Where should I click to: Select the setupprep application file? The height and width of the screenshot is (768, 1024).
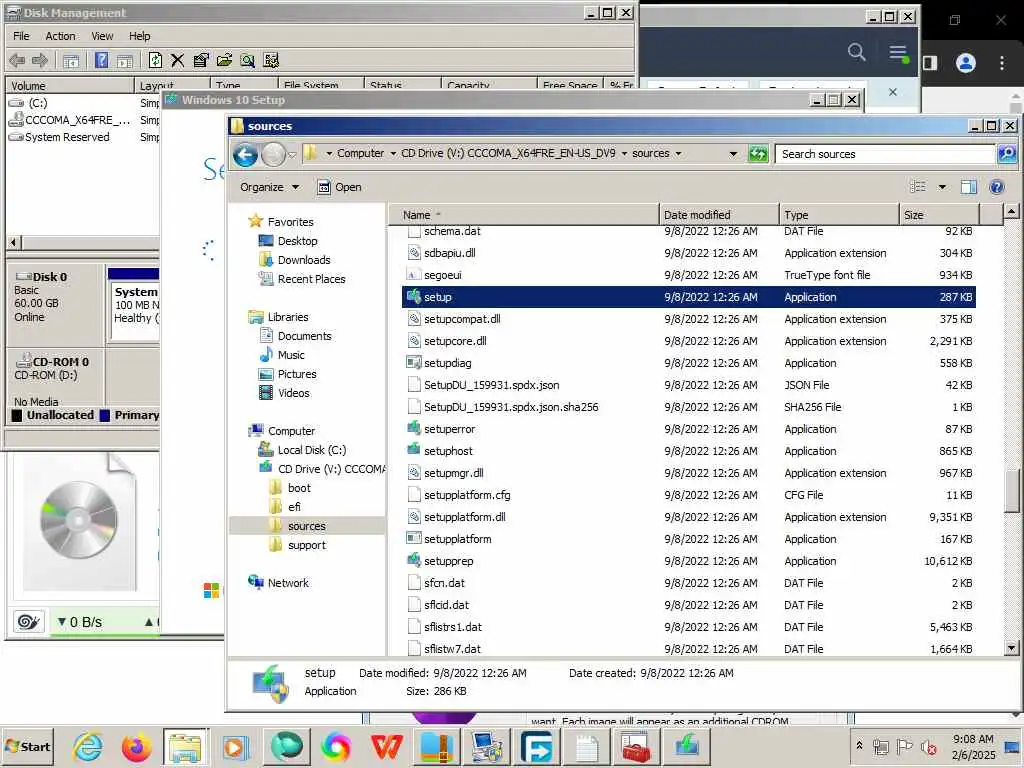pos(689,561)
